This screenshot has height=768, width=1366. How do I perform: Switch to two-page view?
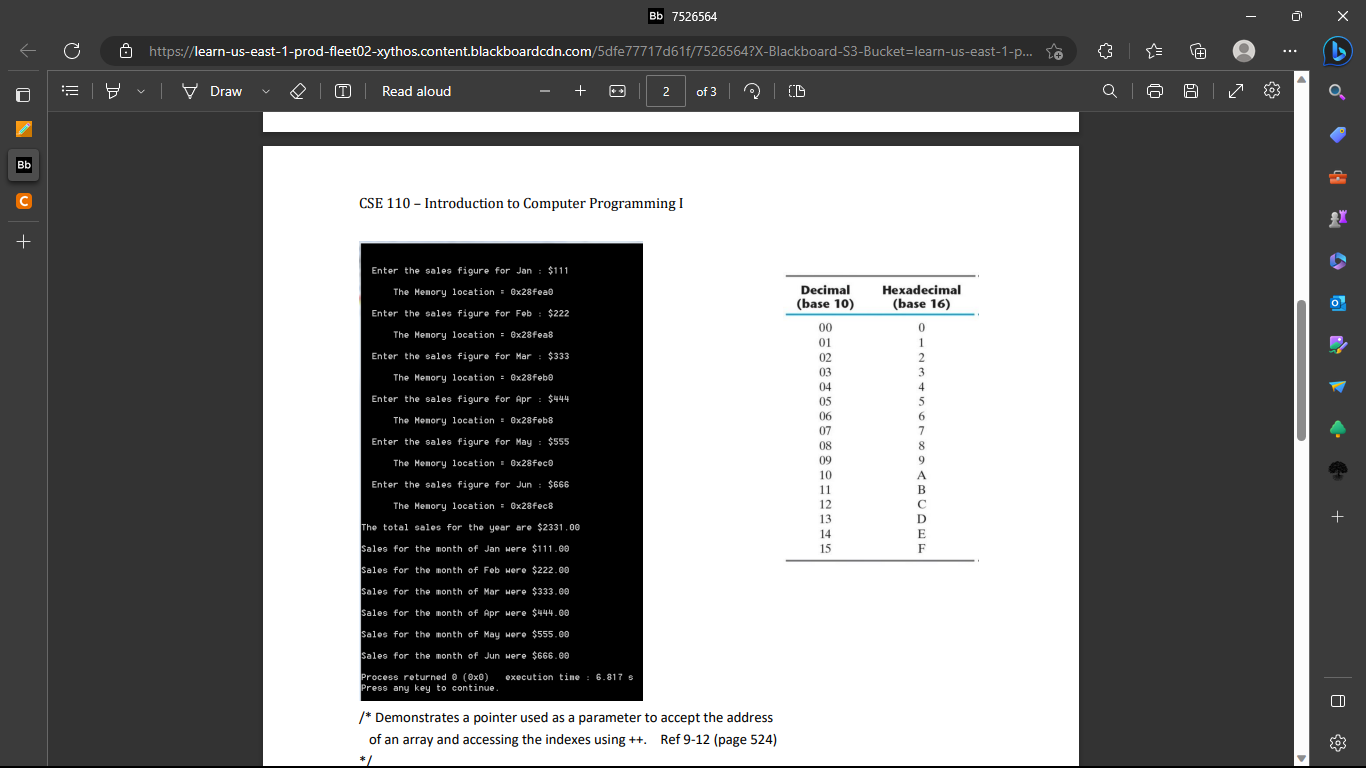[795, 91]
